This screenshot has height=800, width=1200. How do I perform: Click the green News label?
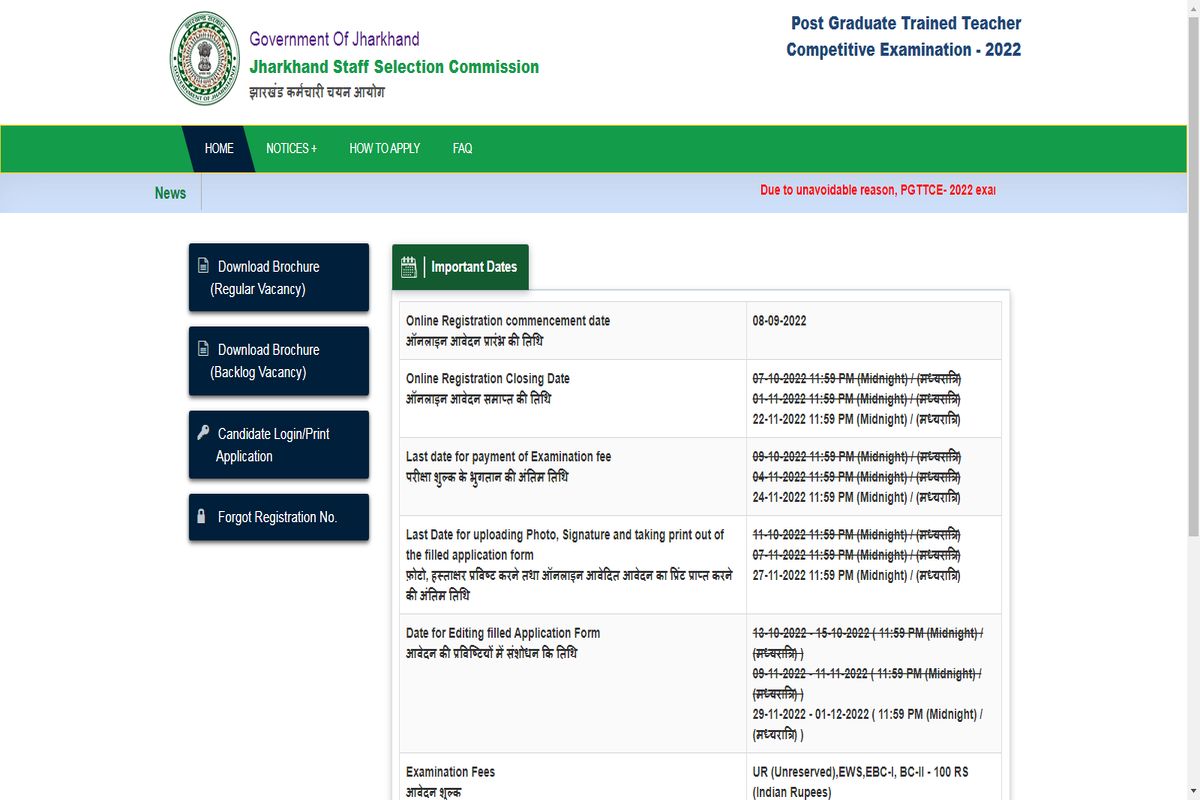(x=170, y=193)
